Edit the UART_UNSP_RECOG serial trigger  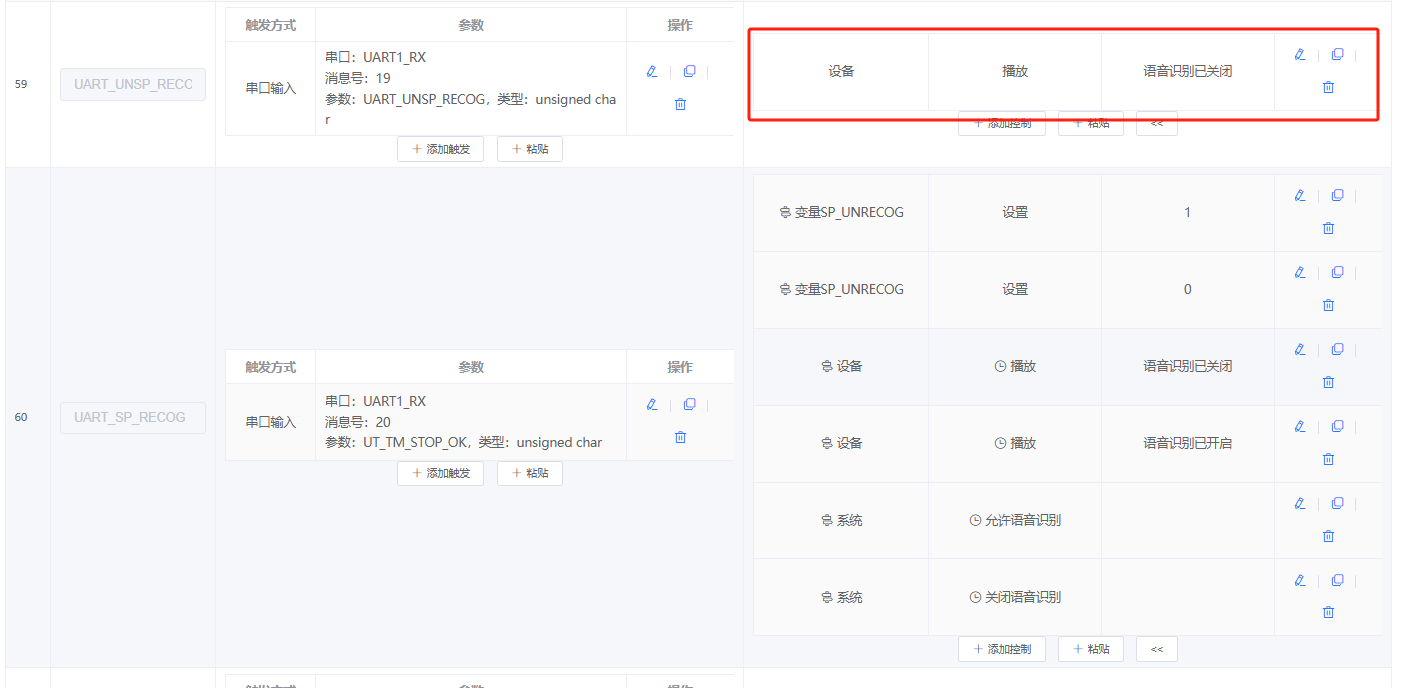[x=651, y=72]
